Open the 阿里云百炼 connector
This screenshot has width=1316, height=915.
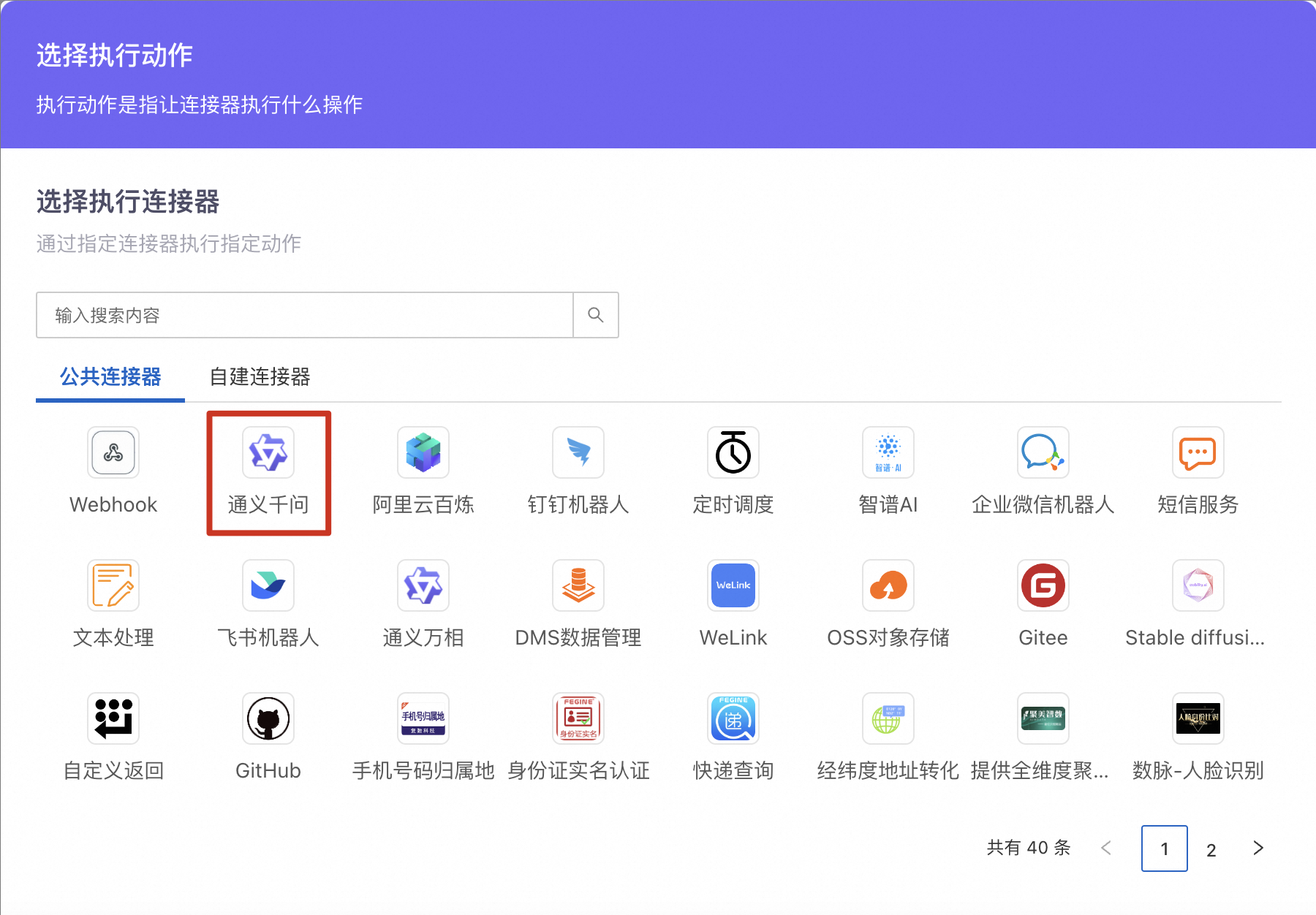[423, 452]
